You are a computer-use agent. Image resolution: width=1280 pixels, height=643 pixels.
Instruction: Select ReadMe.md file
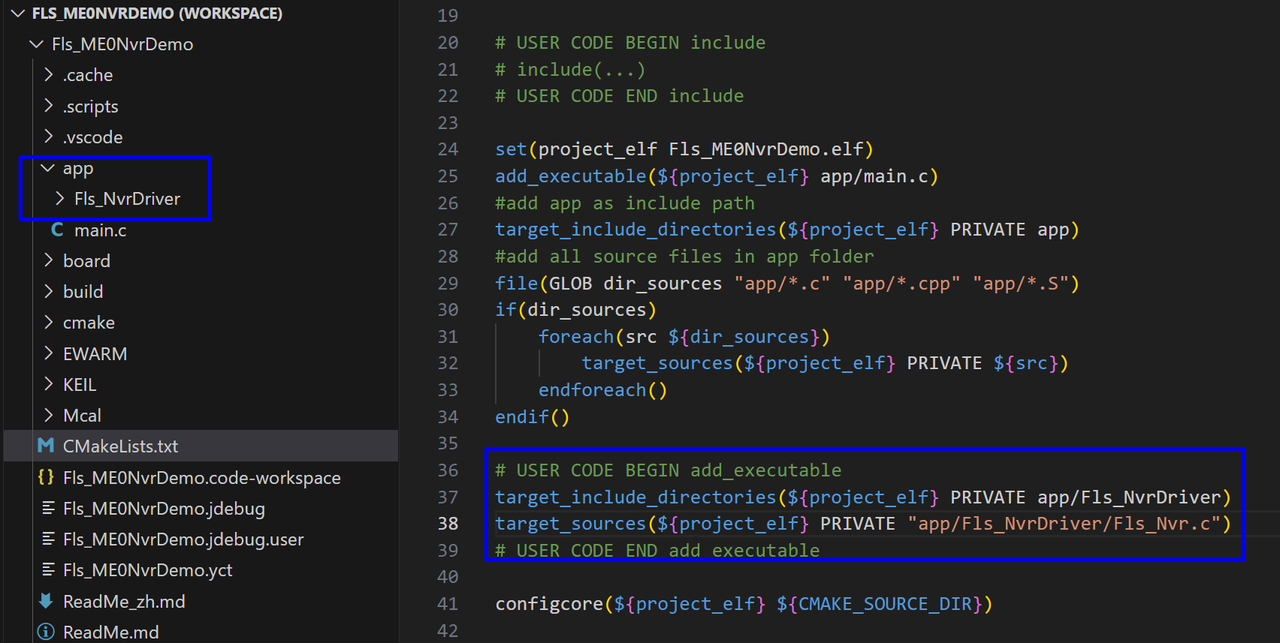click(x=110, y=632)
